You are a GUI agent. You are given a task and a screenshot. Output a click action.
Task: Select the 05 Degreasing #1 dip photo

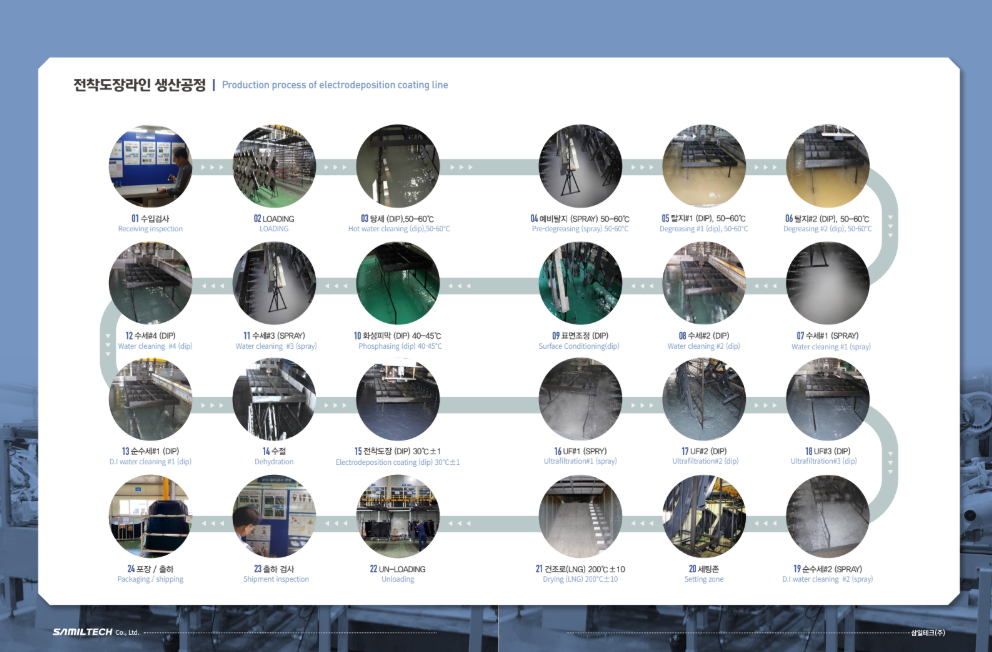[704, 166]
